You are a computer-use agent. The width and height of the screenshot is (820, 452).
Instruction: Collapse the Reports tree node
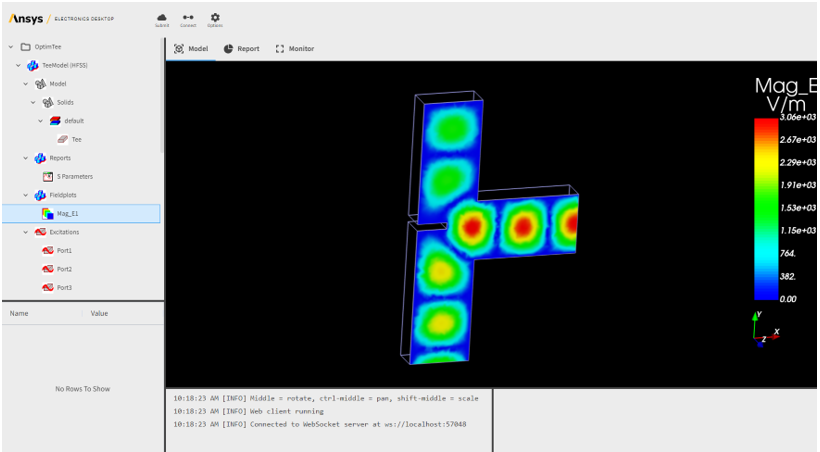(x=26, y=158)
